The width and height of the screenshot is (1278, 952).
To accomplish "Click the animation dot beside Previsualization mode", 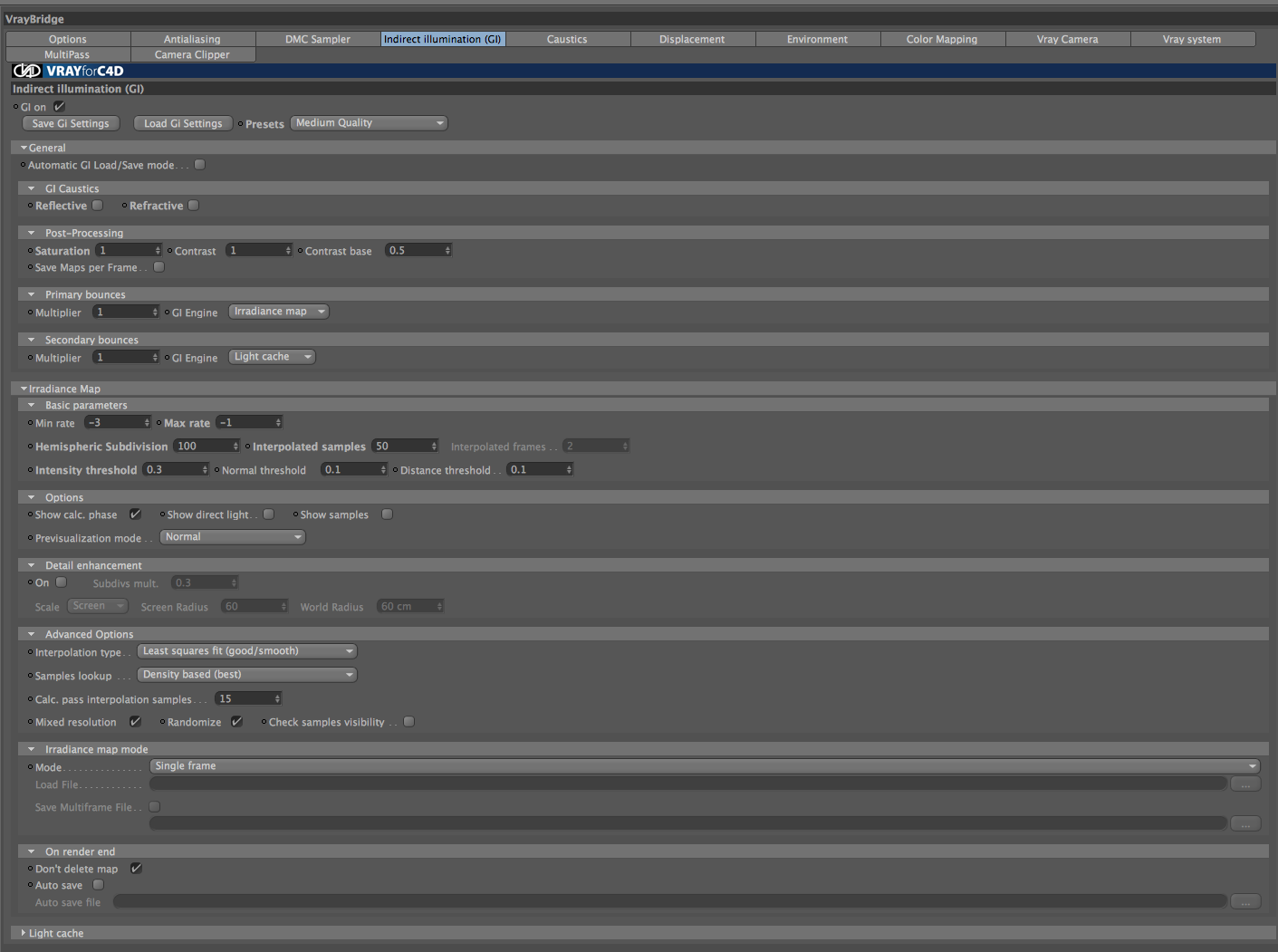I will (30, 538).
